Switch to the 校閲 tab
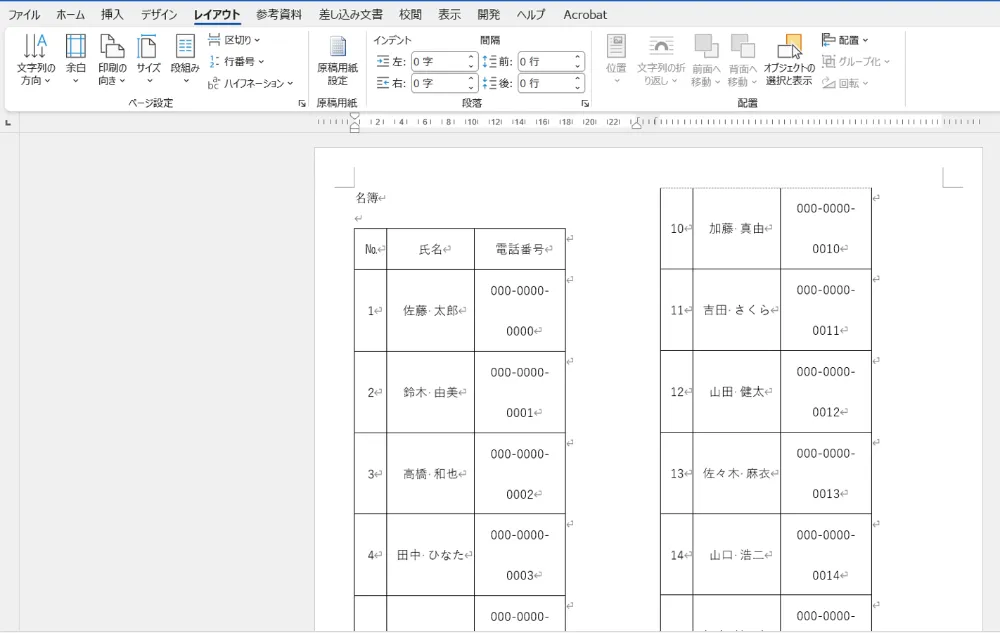This screenshot has height=633, width=1000. pyautogui.click(x=410, y=14)
